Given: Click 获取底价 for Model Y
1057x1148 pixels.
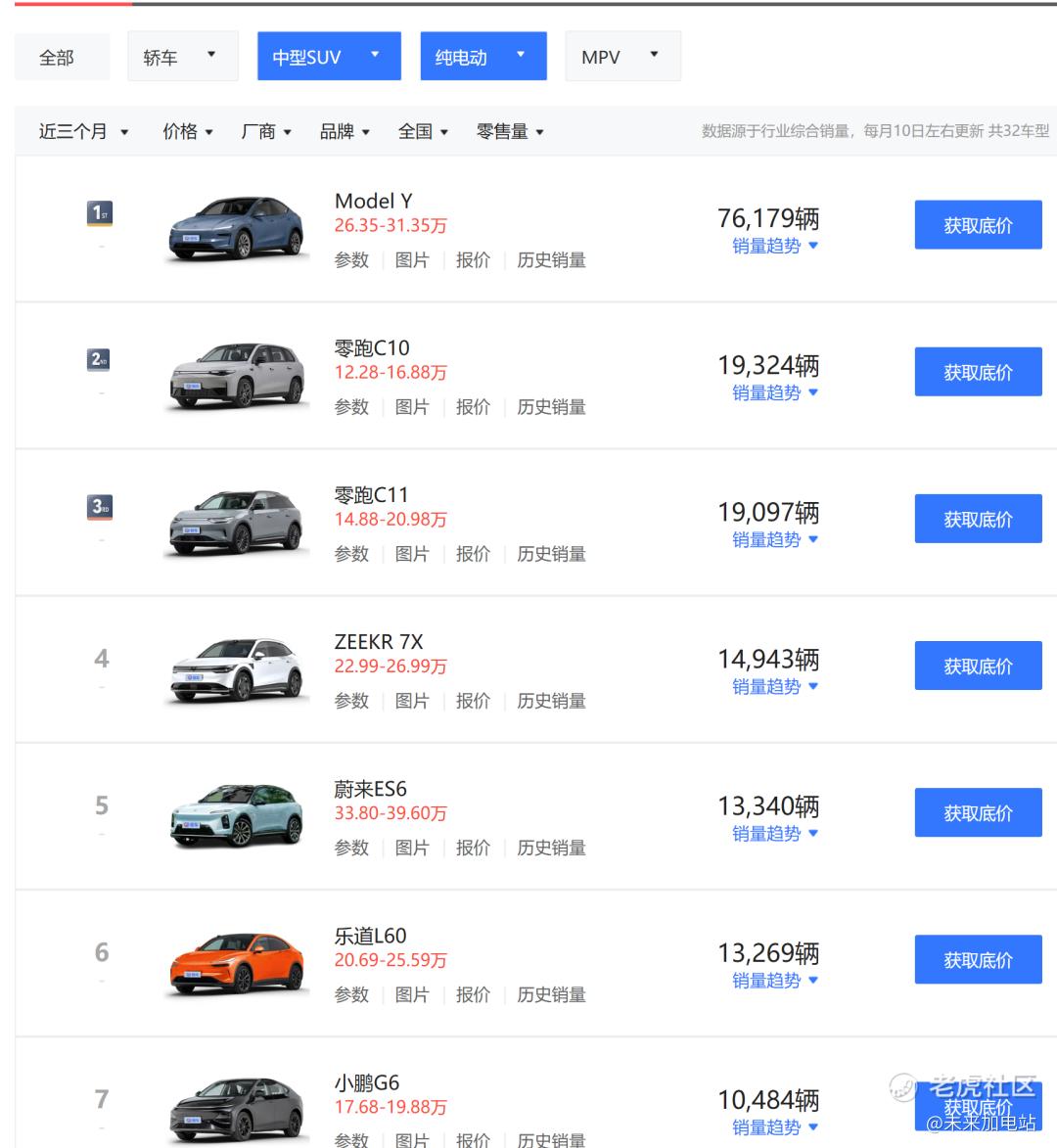Looking at the screenshot, I should tap(978, 225).
